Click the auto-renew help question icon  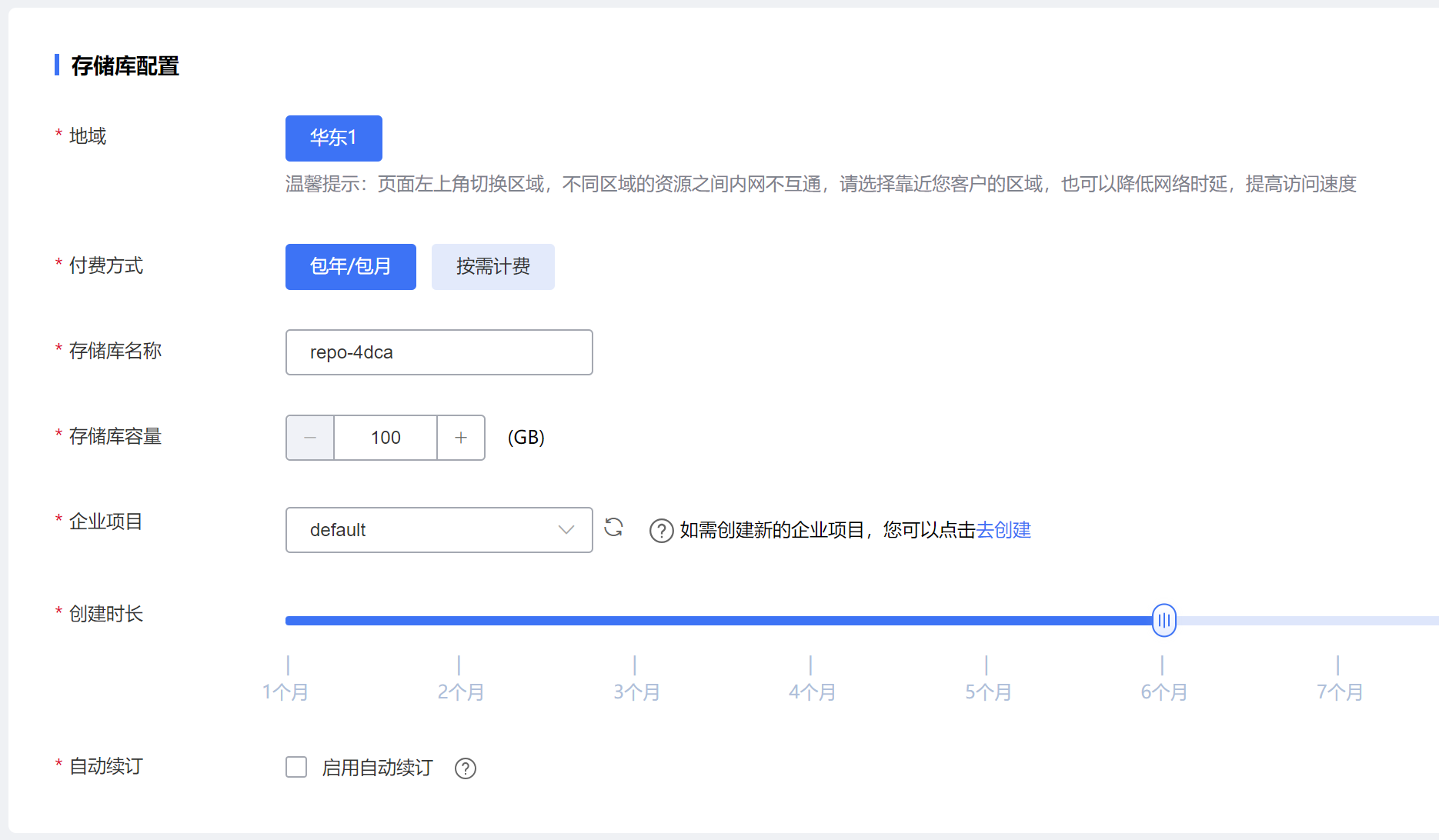[x=466, y=768]
